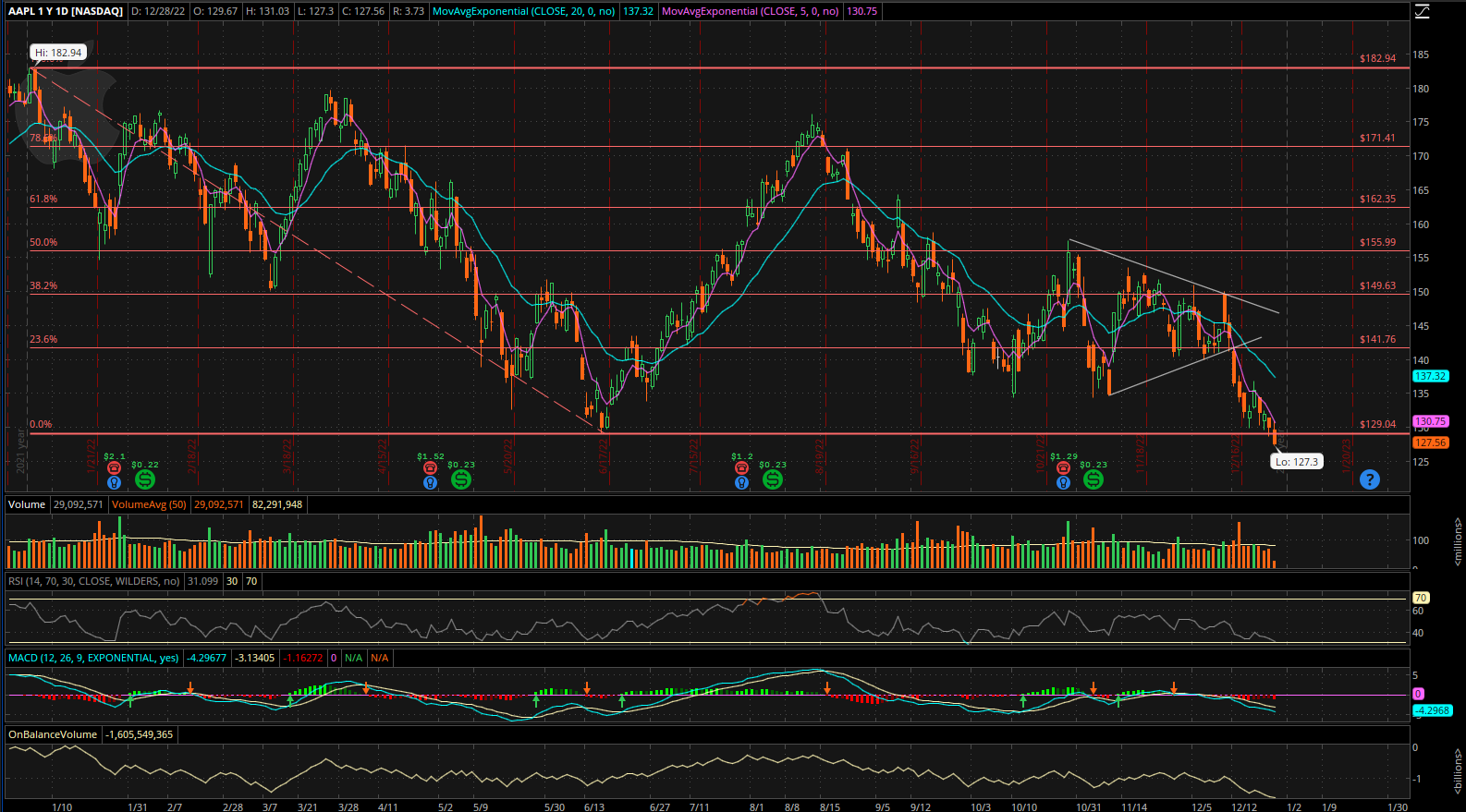
Task: Click the orange 127.56 last price bubble
Action: pos(1430,442)
